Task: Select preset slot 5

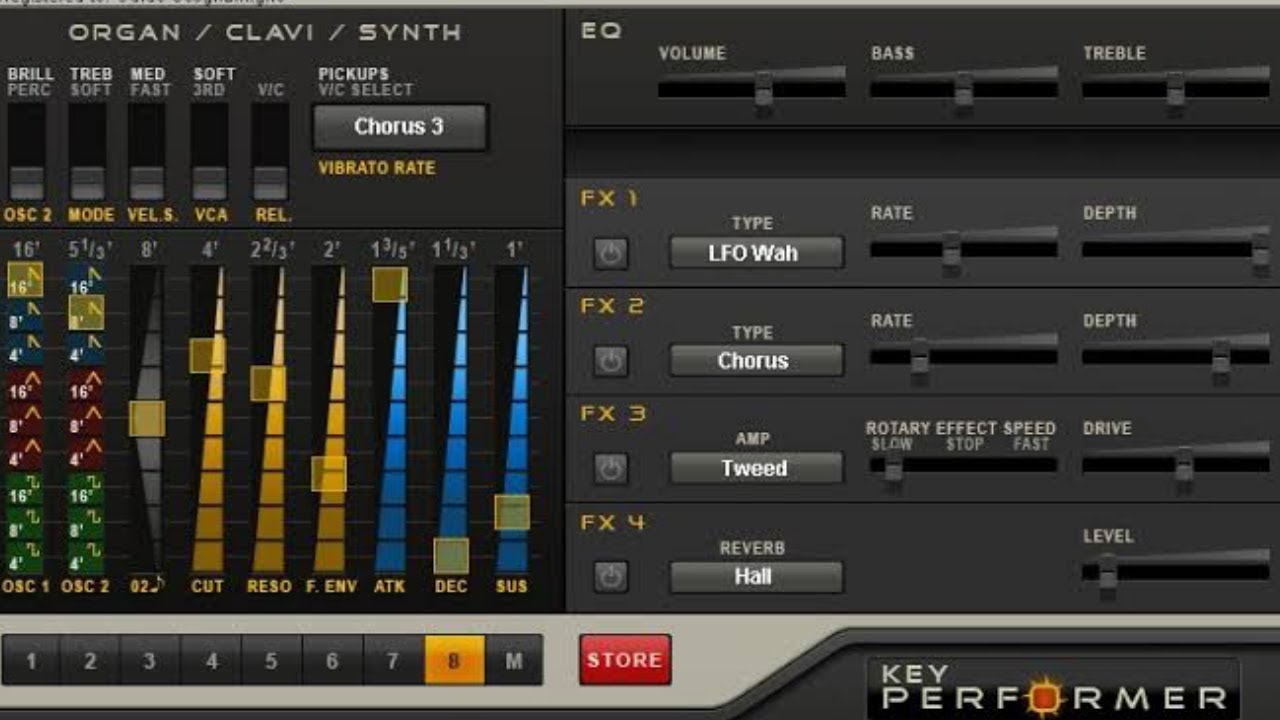Action: click(271, 660)
